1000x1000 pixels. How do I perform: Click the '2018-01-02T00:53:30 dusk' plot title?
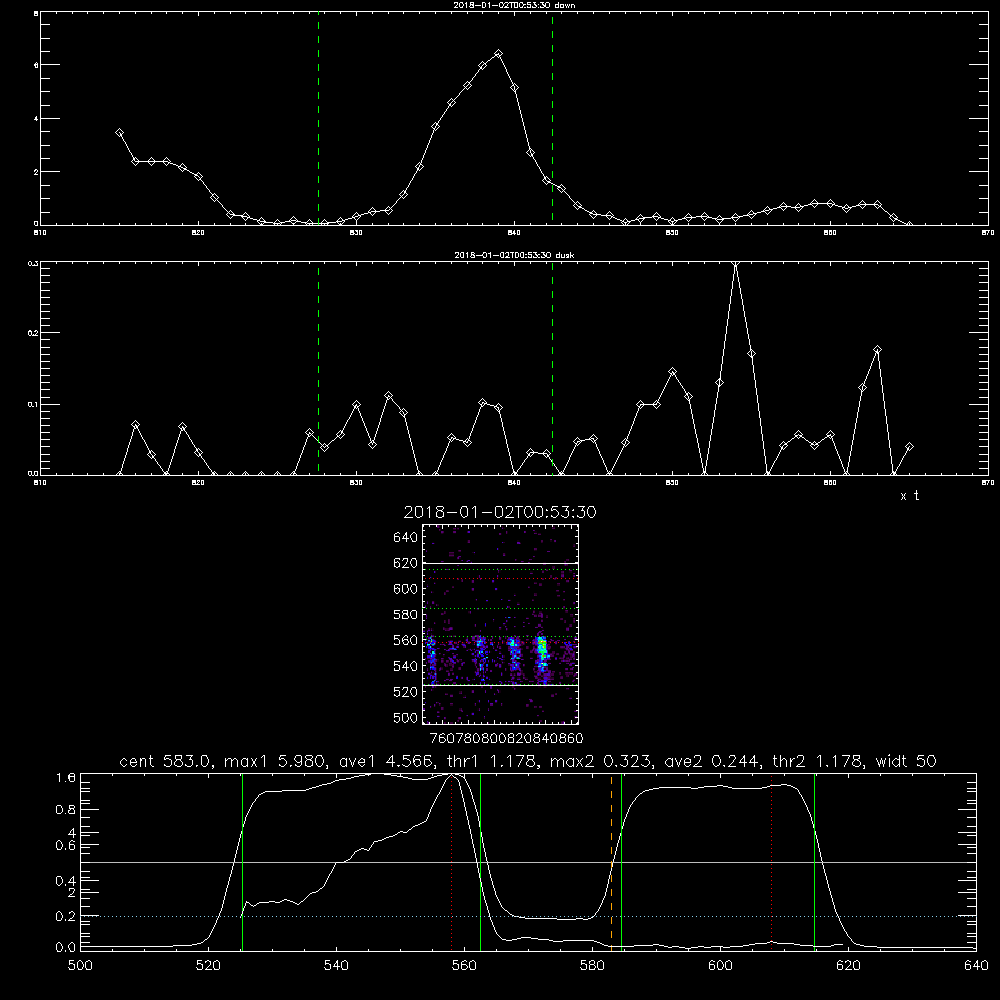pyautogui.click(x=514, y=255)
